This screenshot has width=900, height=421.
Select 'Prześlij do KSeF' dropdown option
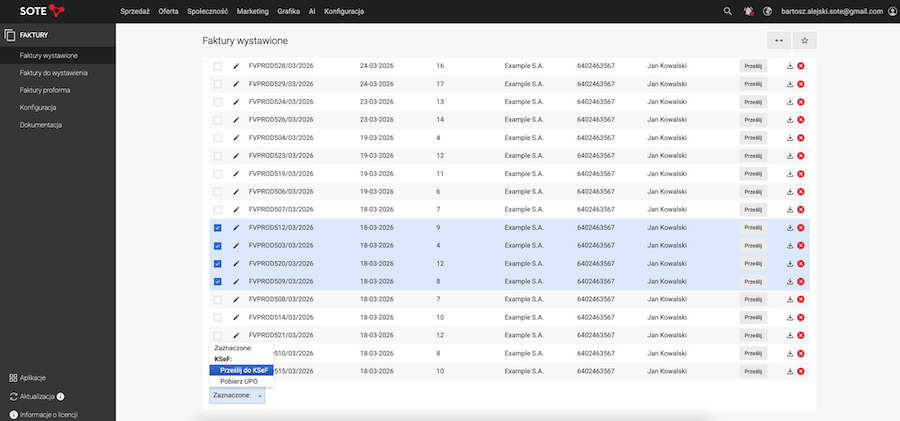[x=240, y=370]
